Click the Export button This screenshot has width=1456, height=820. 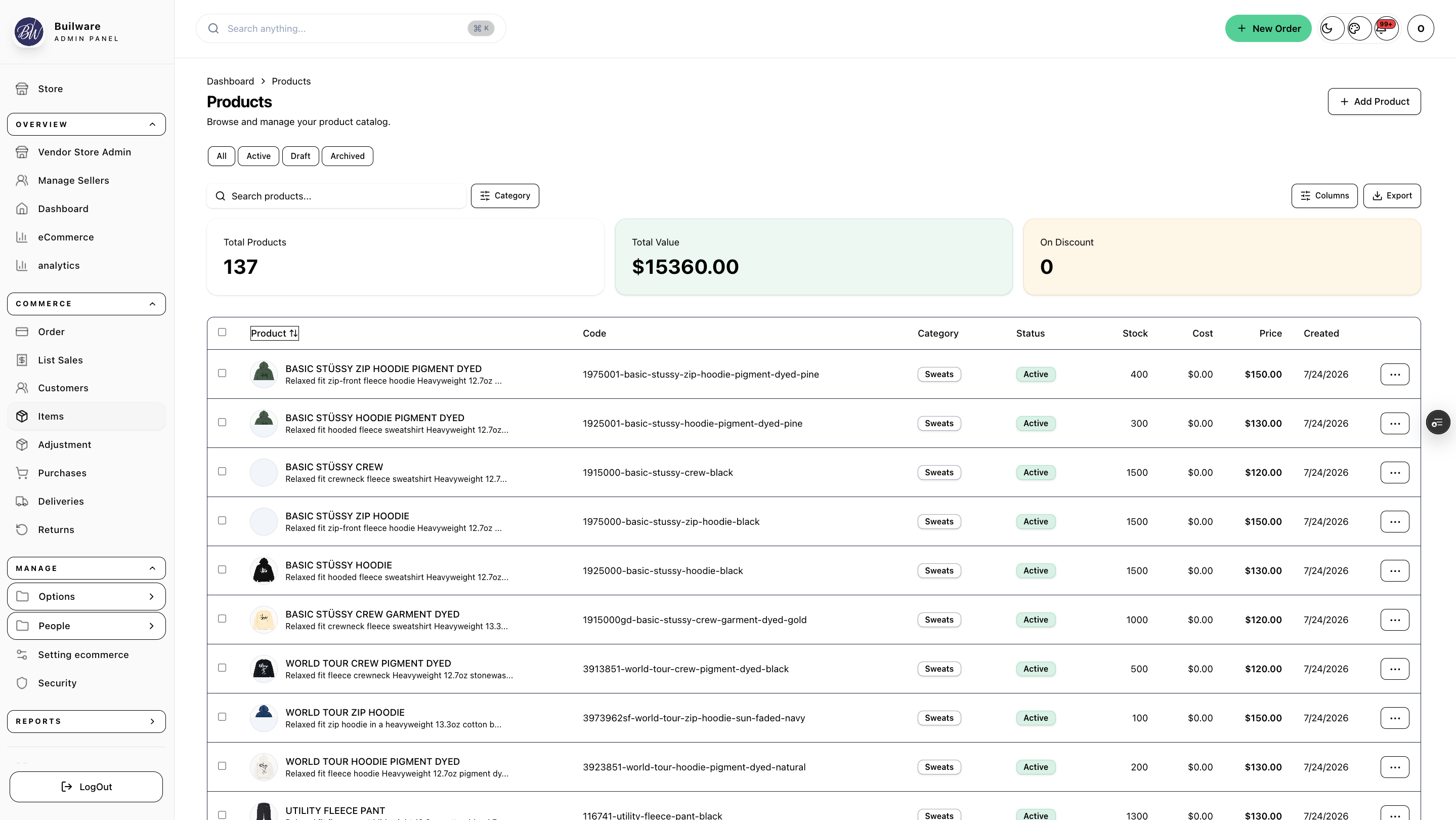click(x=1392, y=196)
